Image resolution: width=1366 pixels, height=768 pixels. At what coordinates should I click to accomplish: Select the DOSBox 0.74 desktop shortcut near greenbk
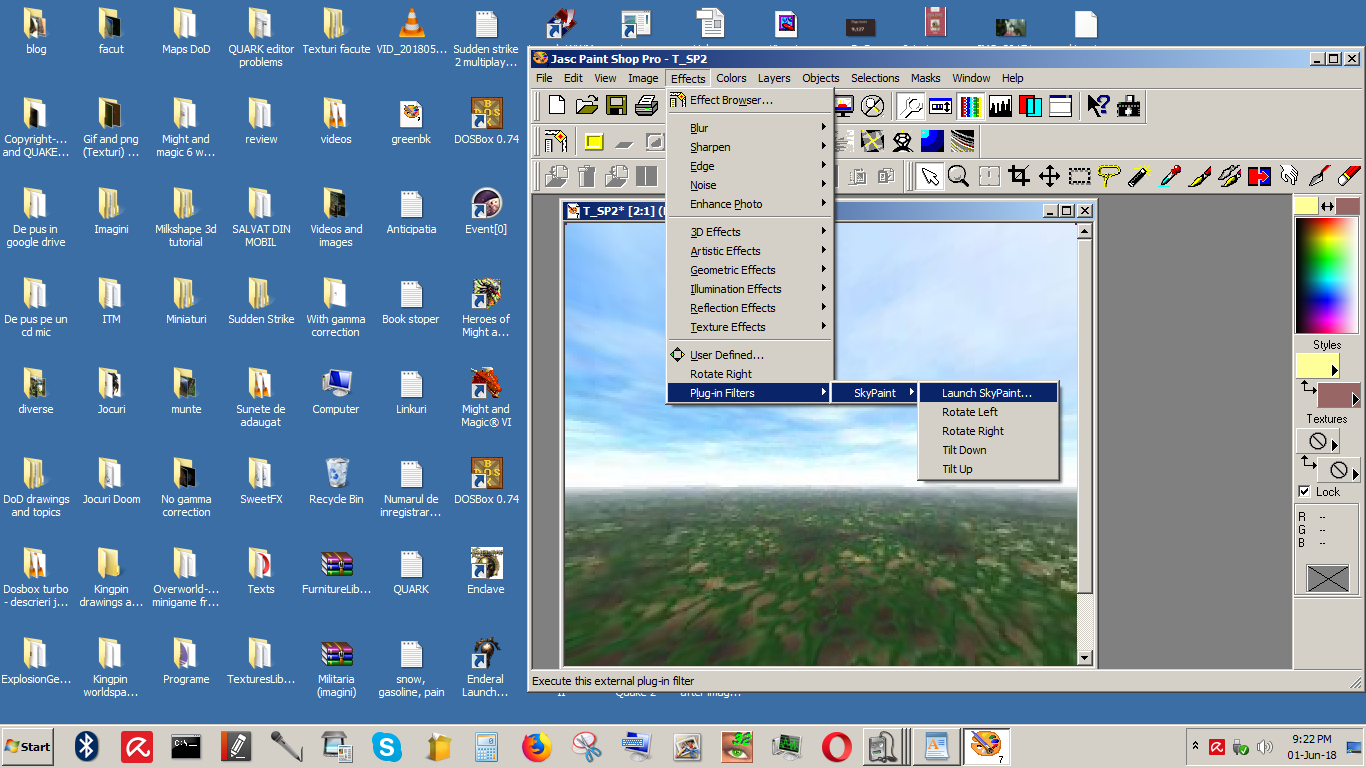coord(486,122)
